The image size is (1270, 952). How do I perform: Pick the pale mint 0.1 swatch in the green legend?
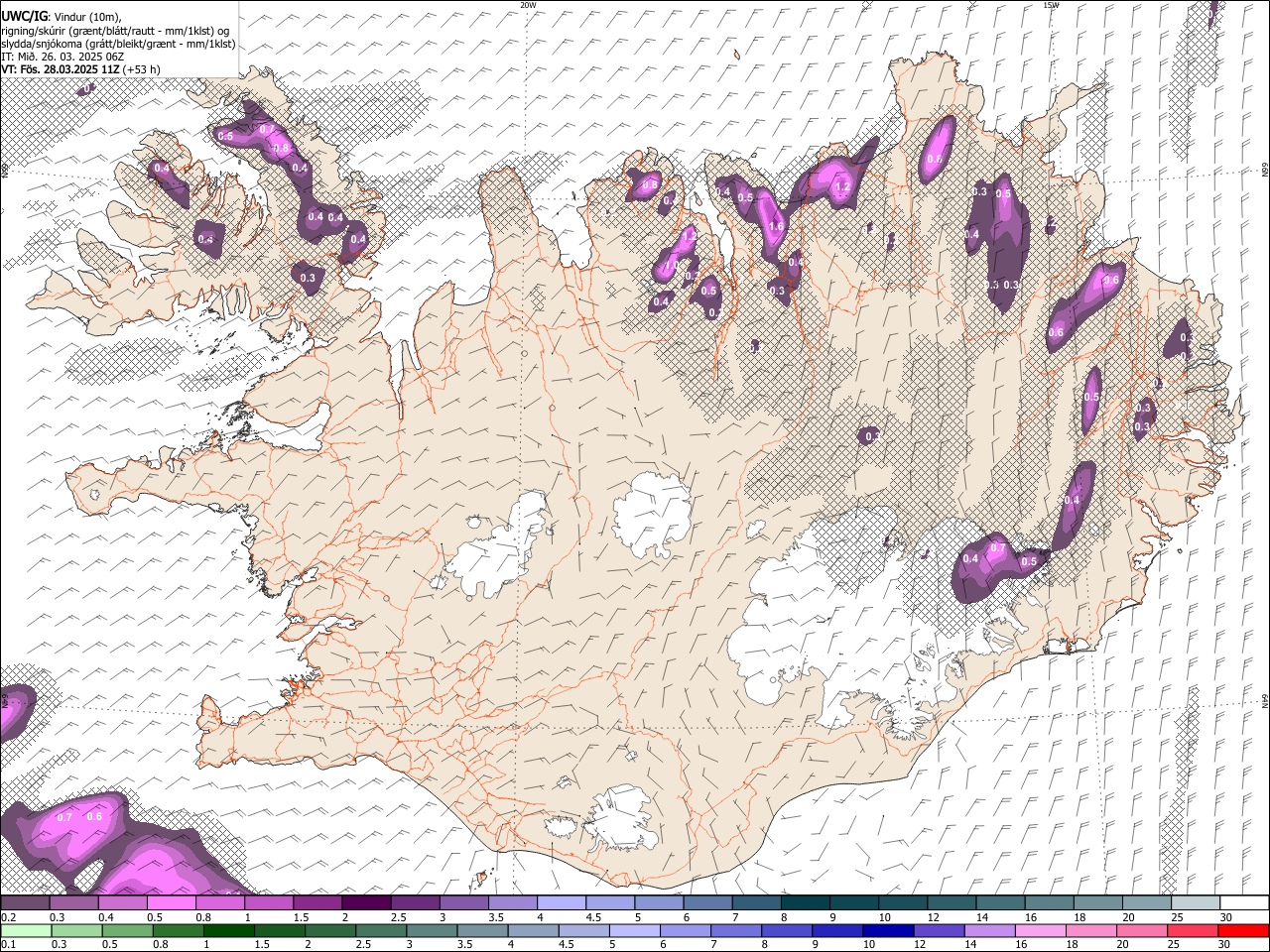pos(25,930)
